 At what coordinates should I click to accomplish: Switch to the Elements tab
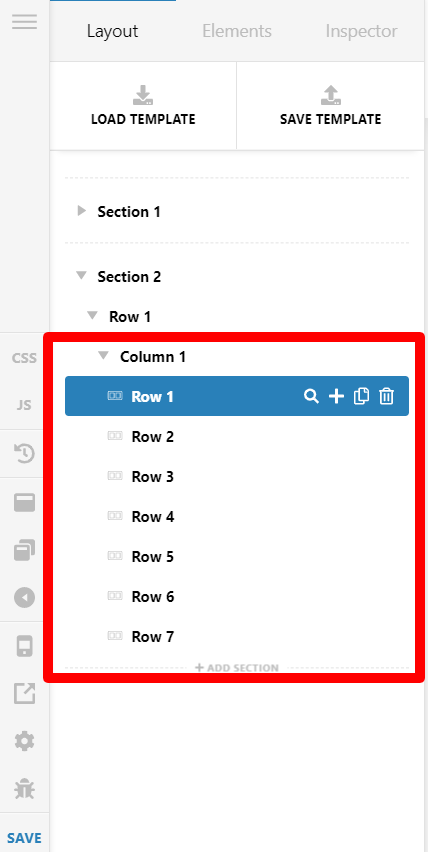[237, 31]
